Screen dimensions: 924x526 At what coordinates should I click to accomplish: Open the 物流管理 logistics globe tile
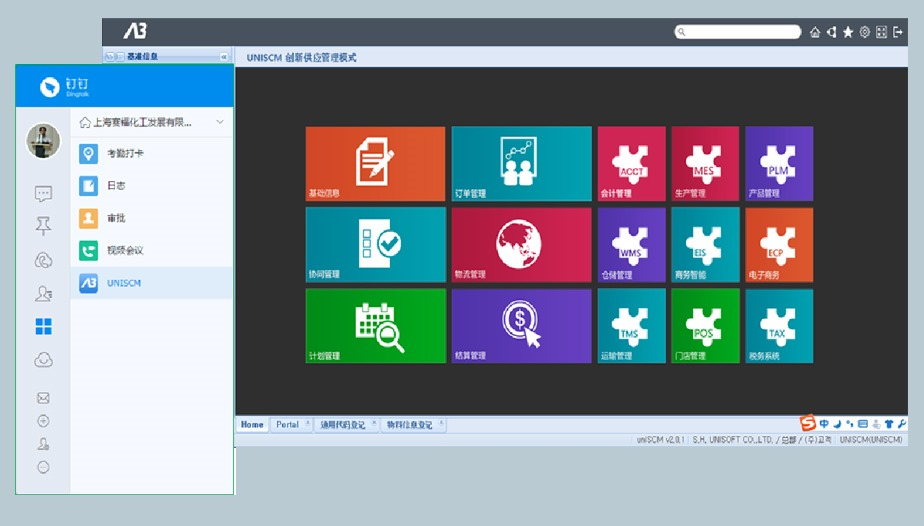pos(522,244)
